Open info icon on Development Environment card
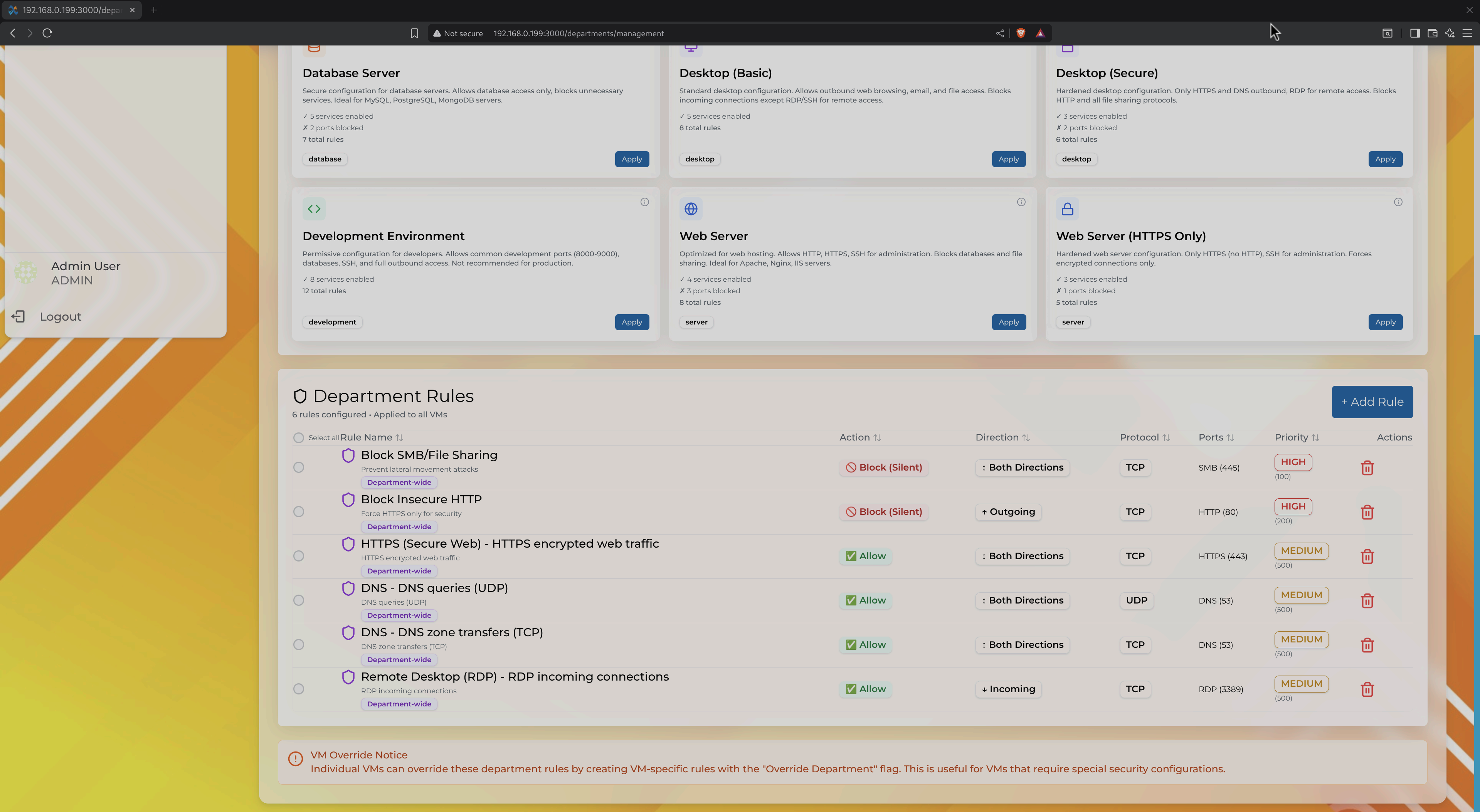This screenshot has width=1480, height=812. 645,202
